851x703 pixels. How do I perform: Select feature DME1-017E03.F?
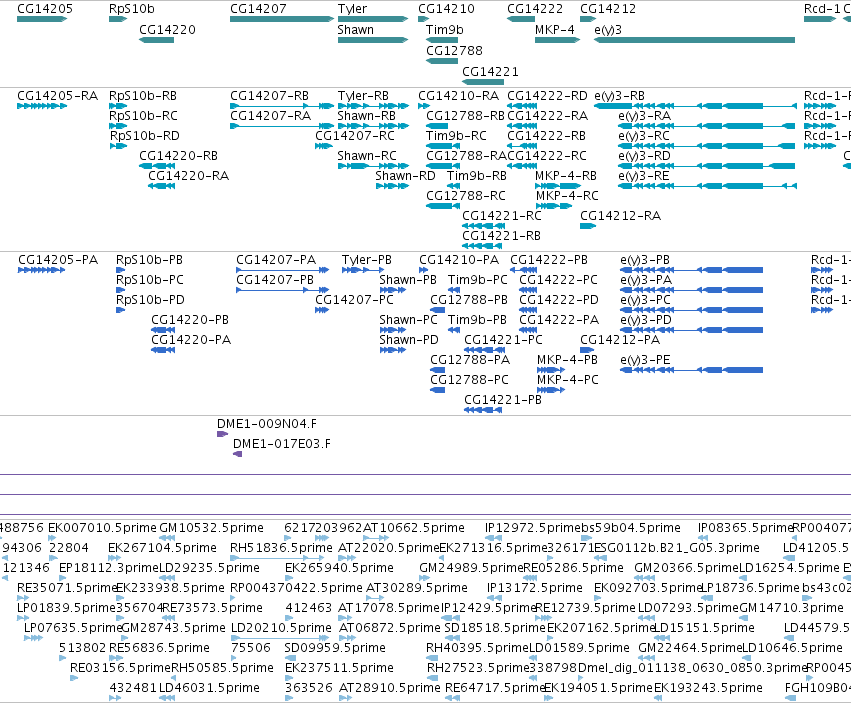(282, 444)
